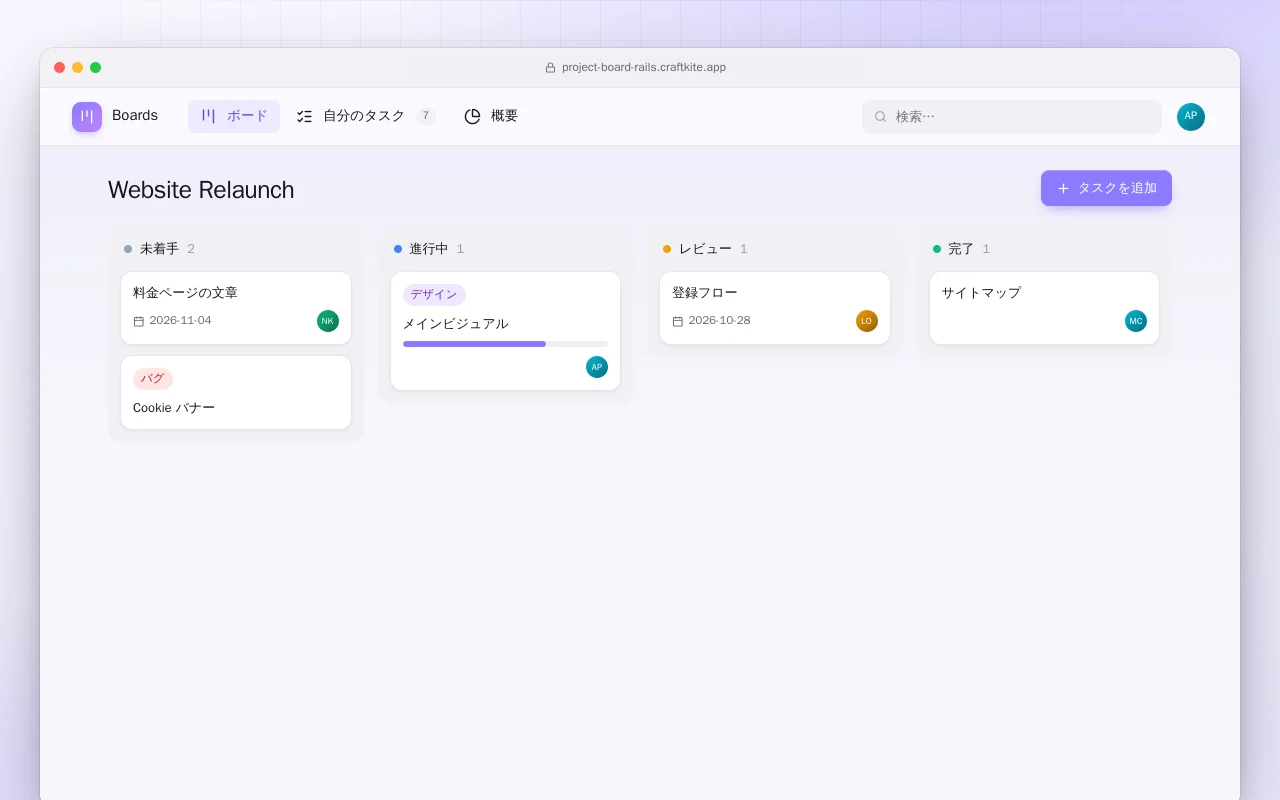Open the メインビジュアル task card
1280x800 pixels.
[506, 331]
